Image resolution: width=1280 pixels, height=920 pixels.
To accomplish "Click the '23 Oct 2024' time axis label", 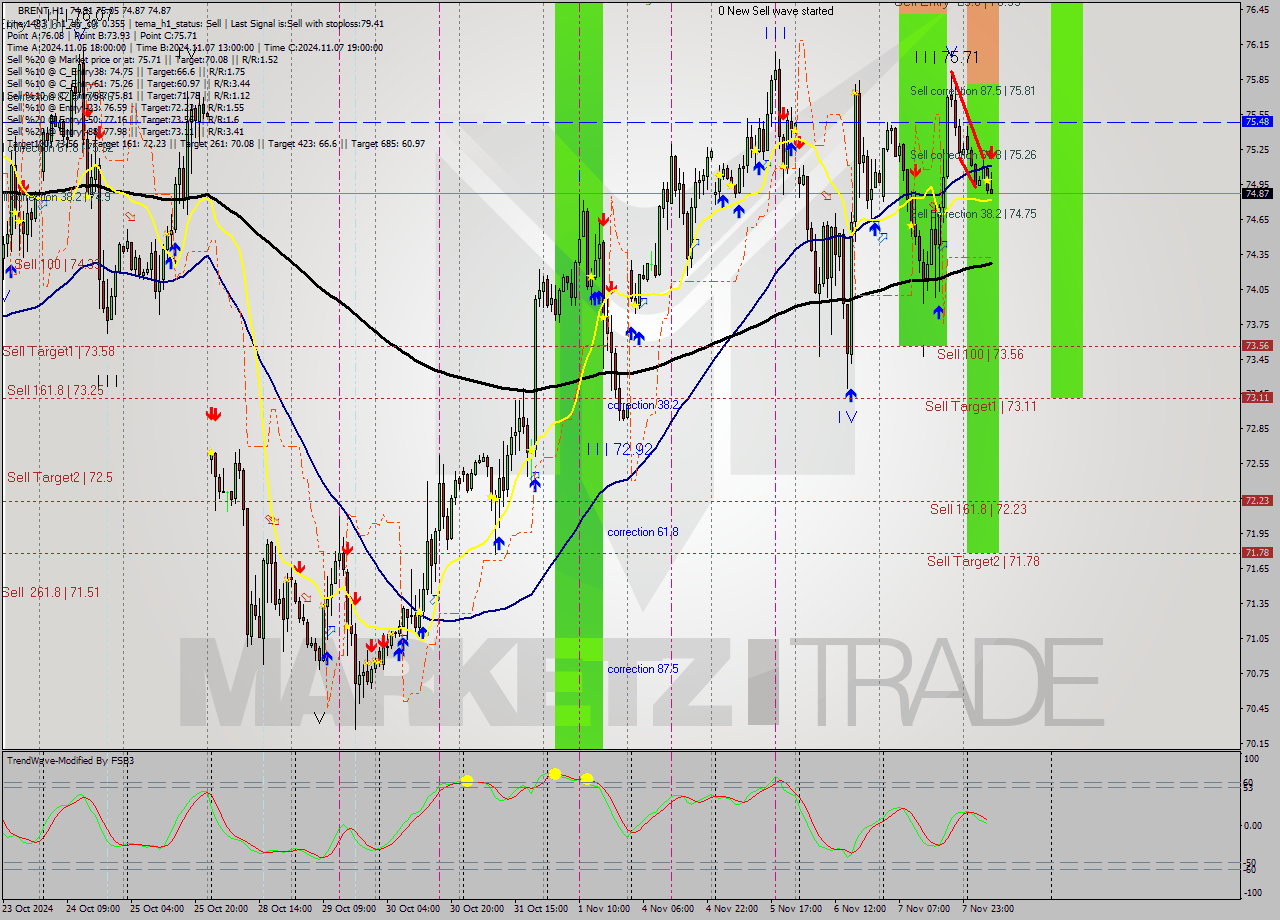I will 28,909.
